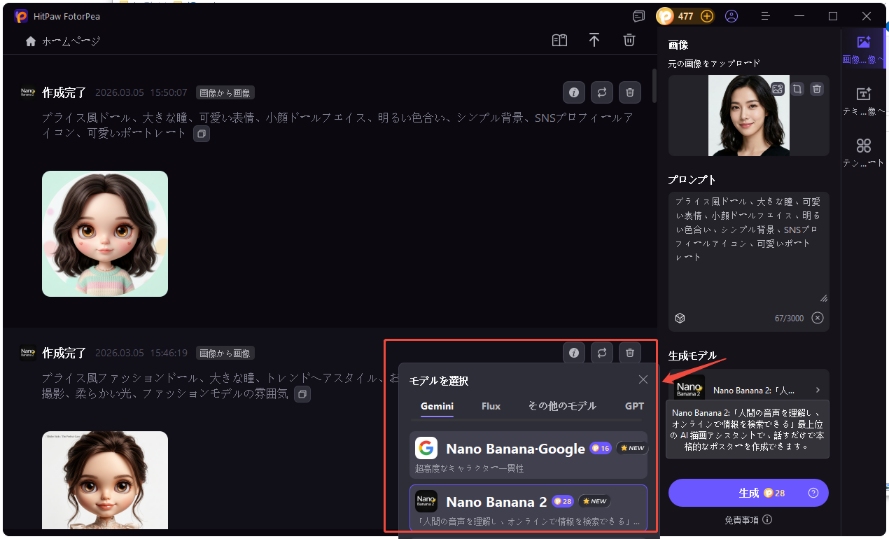
Task: Click the 477 coin balance icon
Action: (665, 16)
